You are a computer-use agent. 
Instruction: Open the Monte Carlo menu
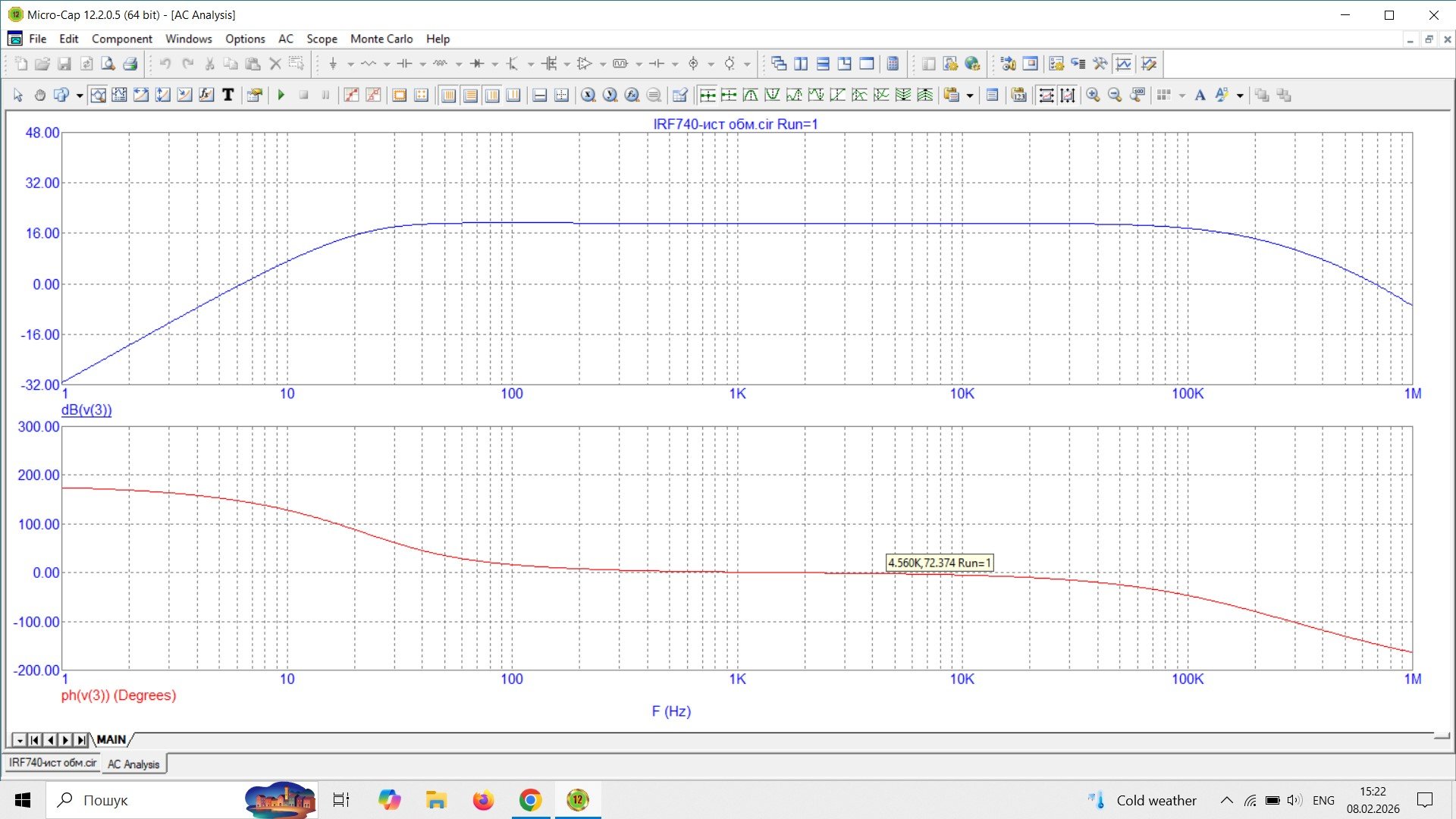click(x=381, y=39)
